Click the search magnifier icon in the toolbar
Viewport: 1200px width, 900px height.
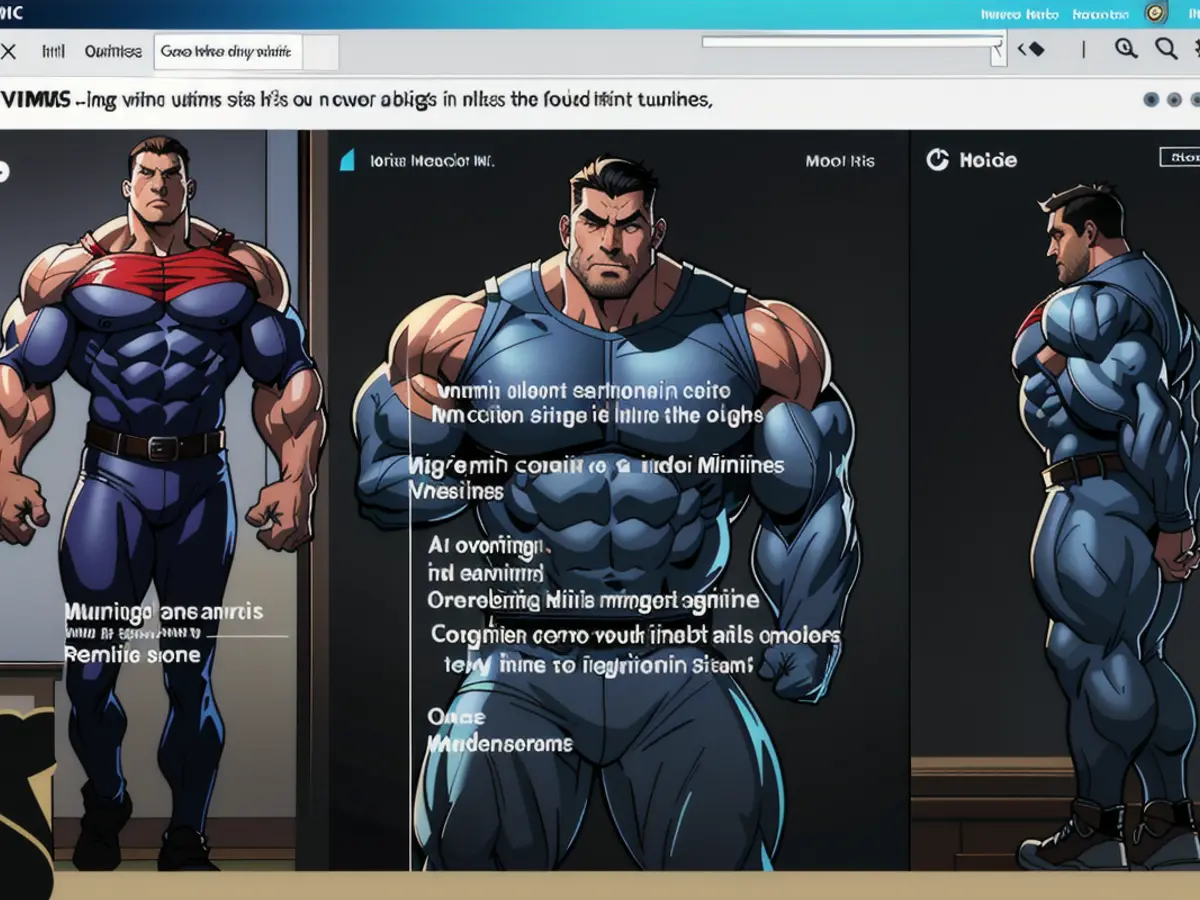pos(1166,48)
